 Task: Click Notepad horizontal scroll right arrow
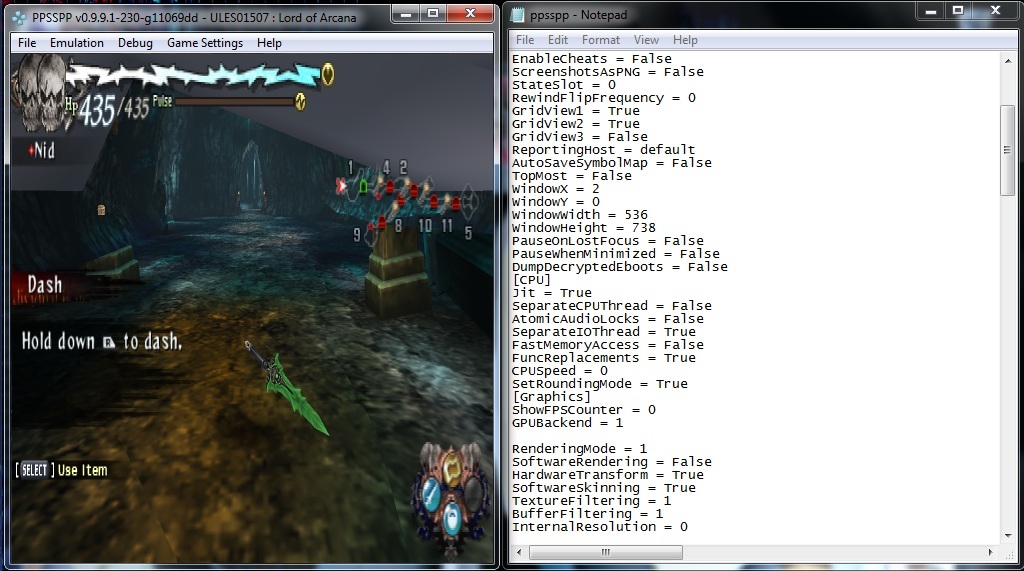[991, 553]
